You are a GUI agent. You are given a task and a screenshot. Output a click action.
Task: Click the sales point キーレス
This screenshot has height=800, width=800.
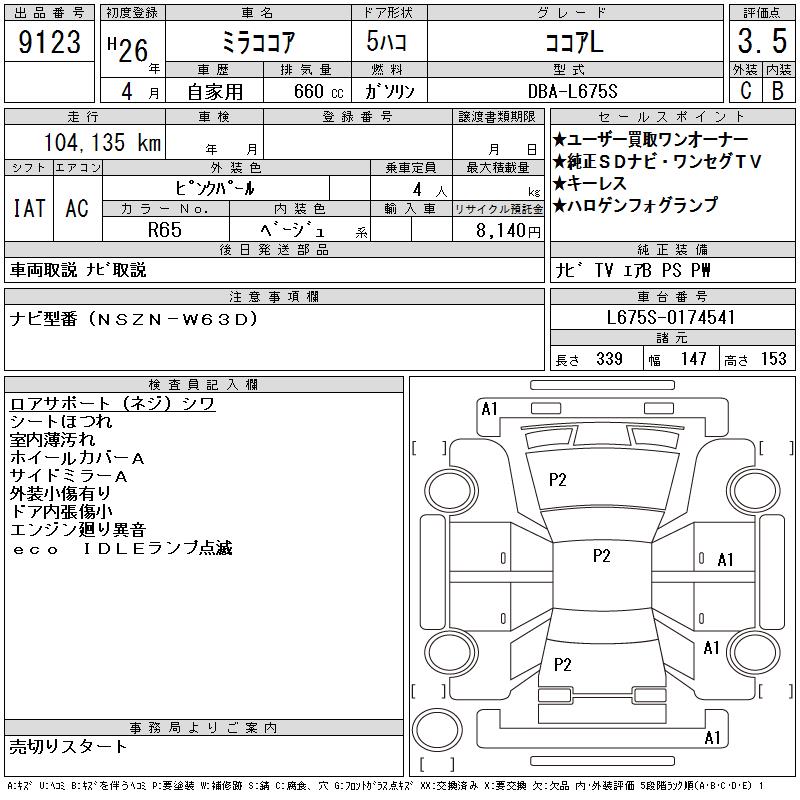click(590, 183)
